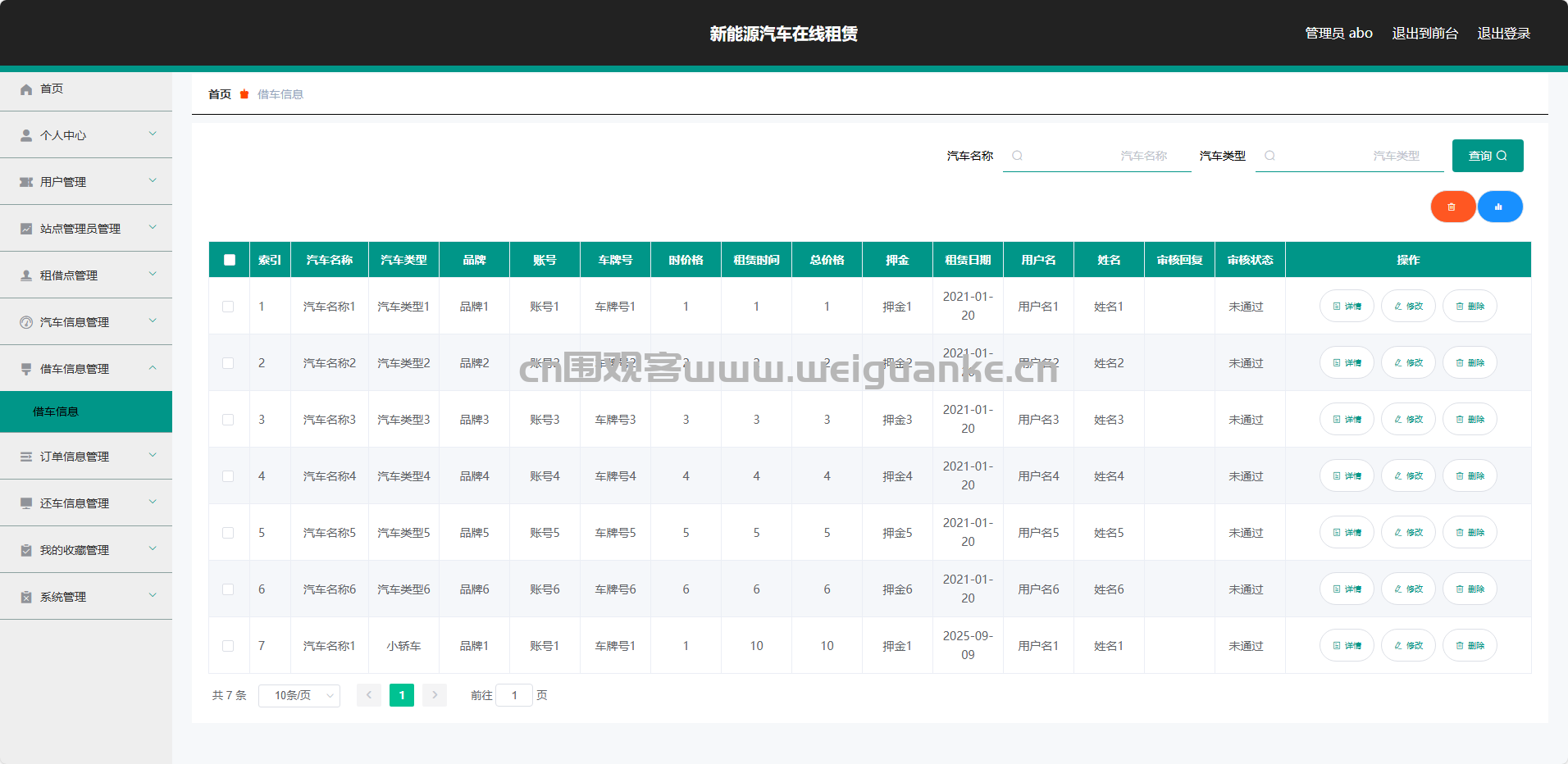Click the next page arrow
1568x764 pixels.
[435, 695]
